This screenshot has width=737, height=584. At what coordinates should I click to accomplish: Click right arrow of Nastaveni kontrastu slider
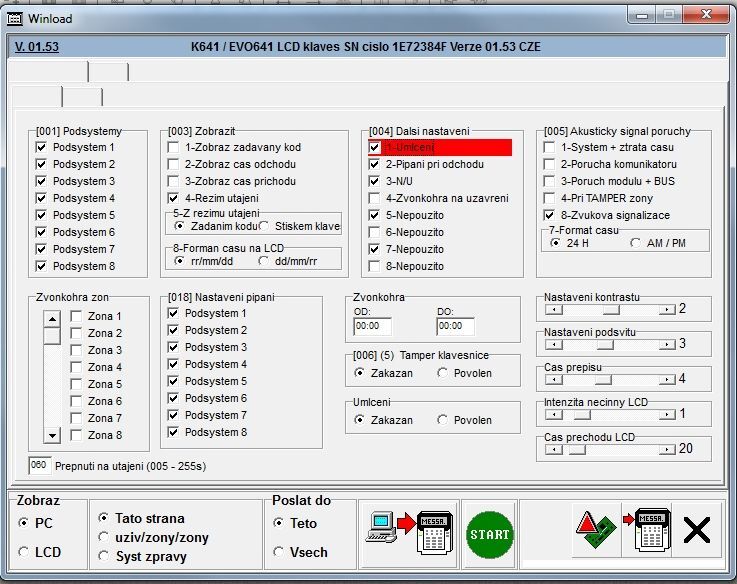[669, 309]
